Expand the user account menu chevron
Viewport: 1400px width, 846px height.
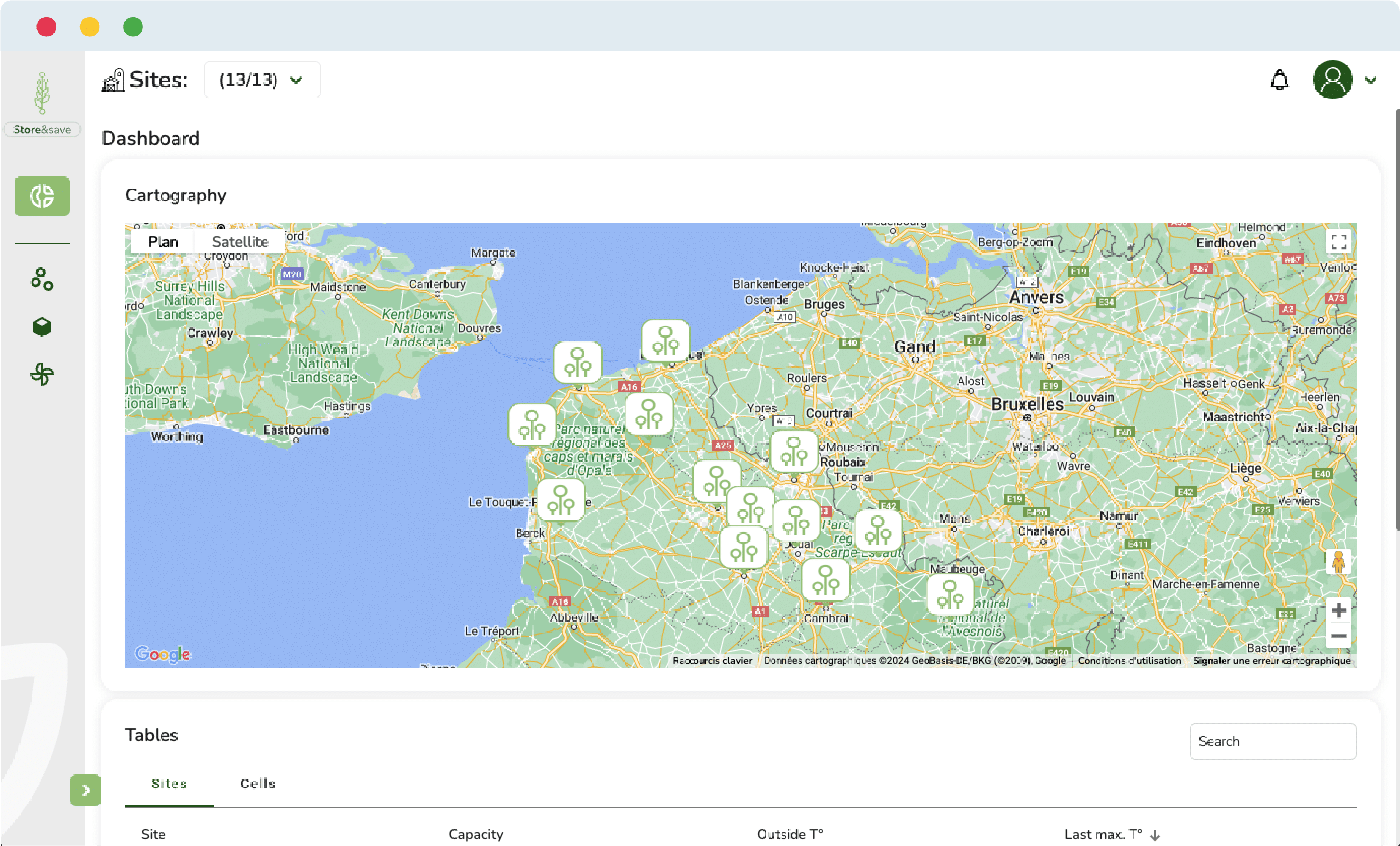coord(1371,80)
